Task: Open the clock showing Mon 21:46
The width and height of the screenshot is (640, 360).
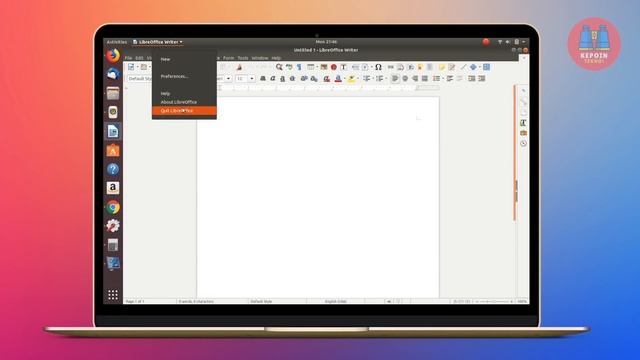Action: pos(326,42)
